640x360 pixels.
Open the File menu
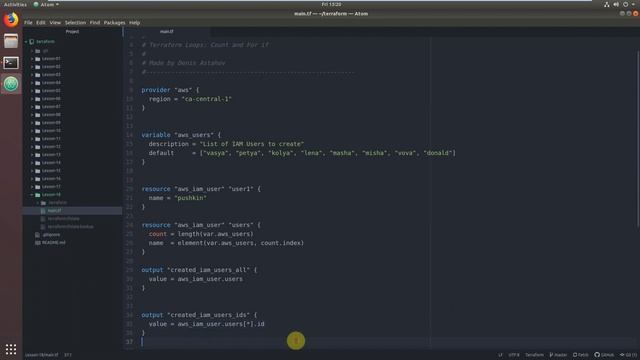click(28, 23)
